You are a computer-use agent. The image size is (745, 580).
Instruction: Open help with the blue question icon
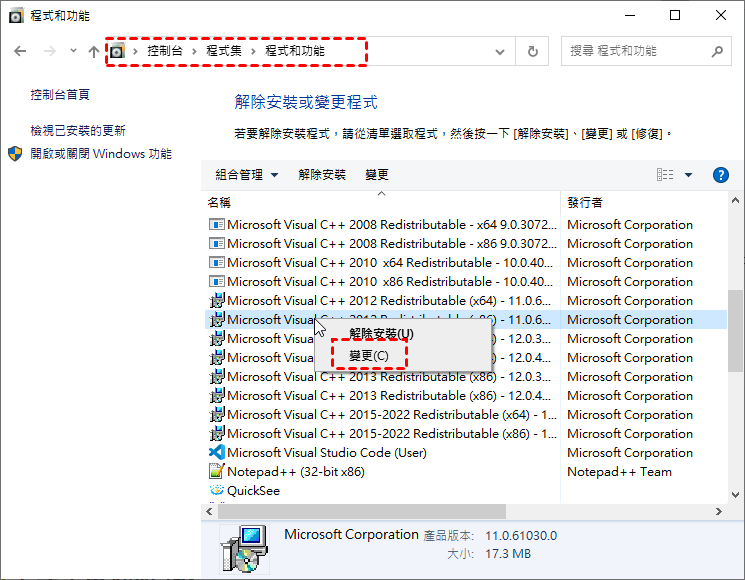721,175
